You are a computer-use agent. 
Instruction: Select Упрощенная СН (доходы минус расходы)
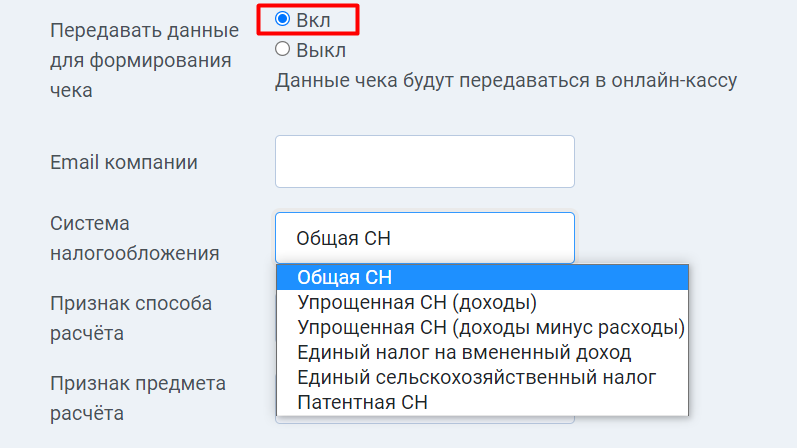pos(482,327)
